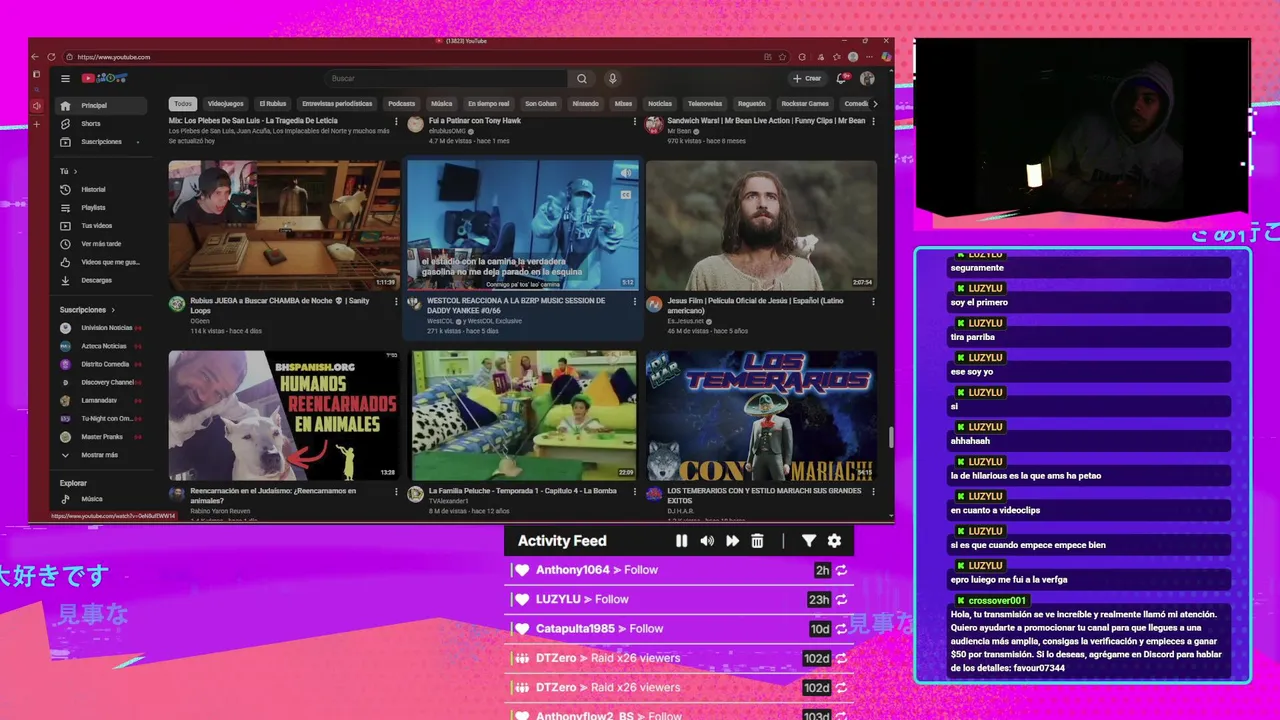
Task: Replay the Catapulta1985 follow alert
Action: (842, 629)
